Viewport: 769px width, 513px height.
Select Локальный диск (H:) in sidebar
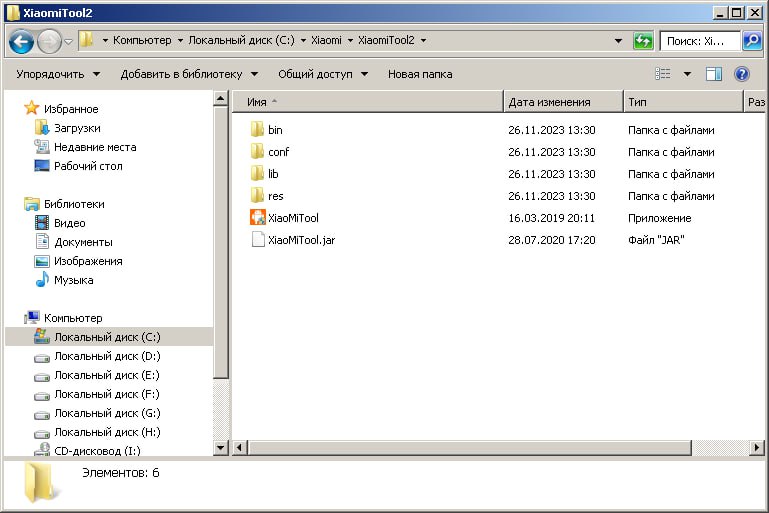click(x=107, y=433)
